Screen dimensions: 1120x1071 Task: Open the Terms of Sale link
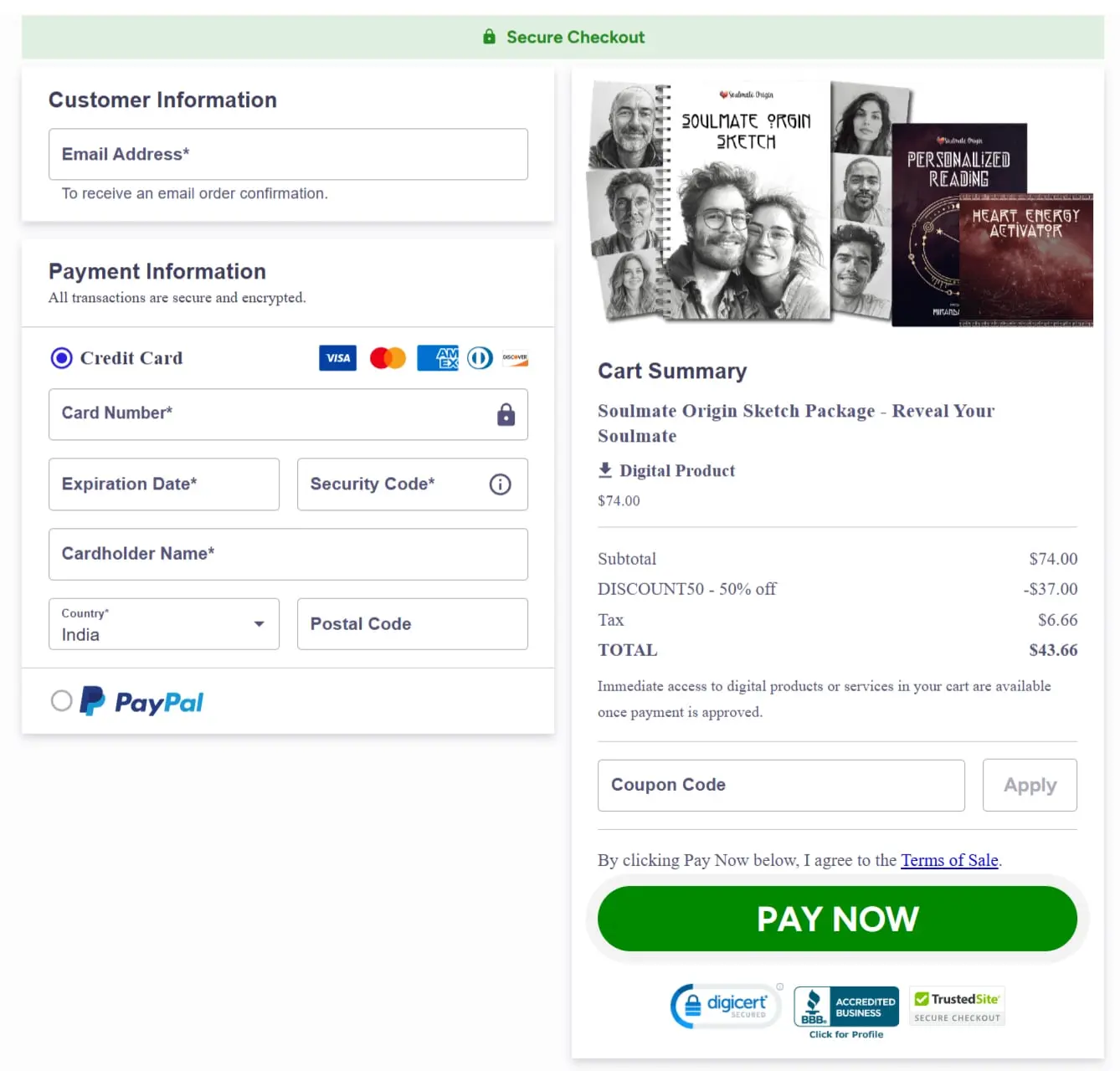[949, 860]
